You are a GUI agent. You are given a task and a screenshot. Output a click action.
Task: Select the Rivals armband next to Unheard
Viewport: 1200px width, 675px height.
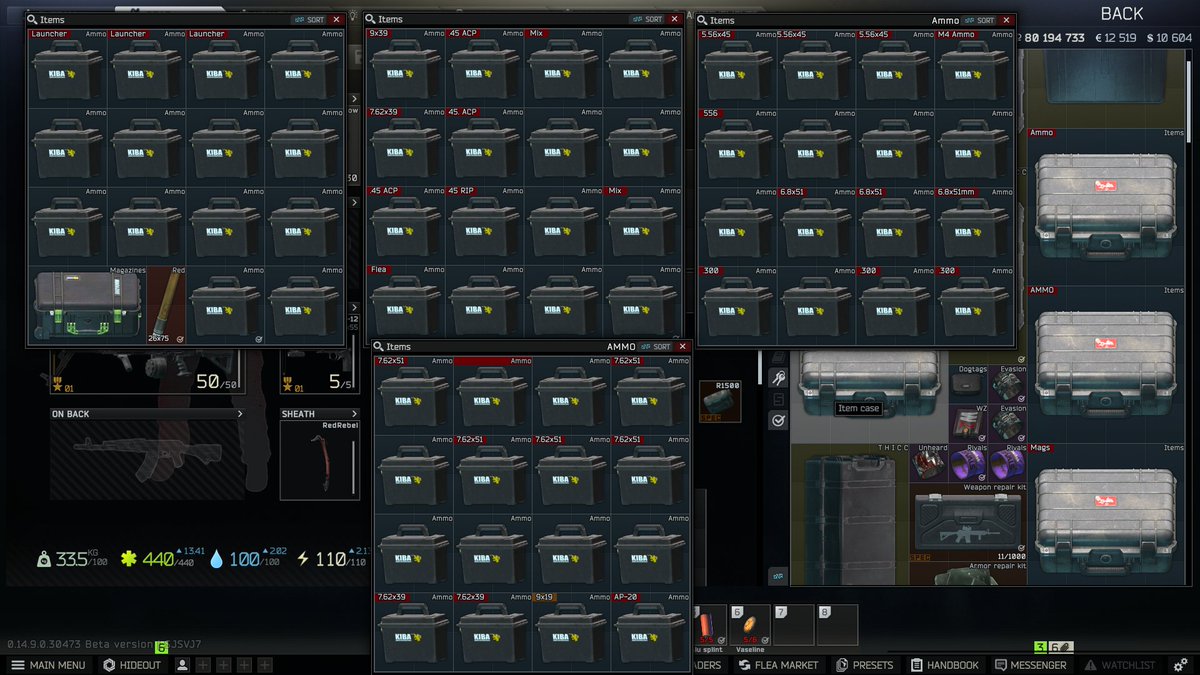click(969, 464)
